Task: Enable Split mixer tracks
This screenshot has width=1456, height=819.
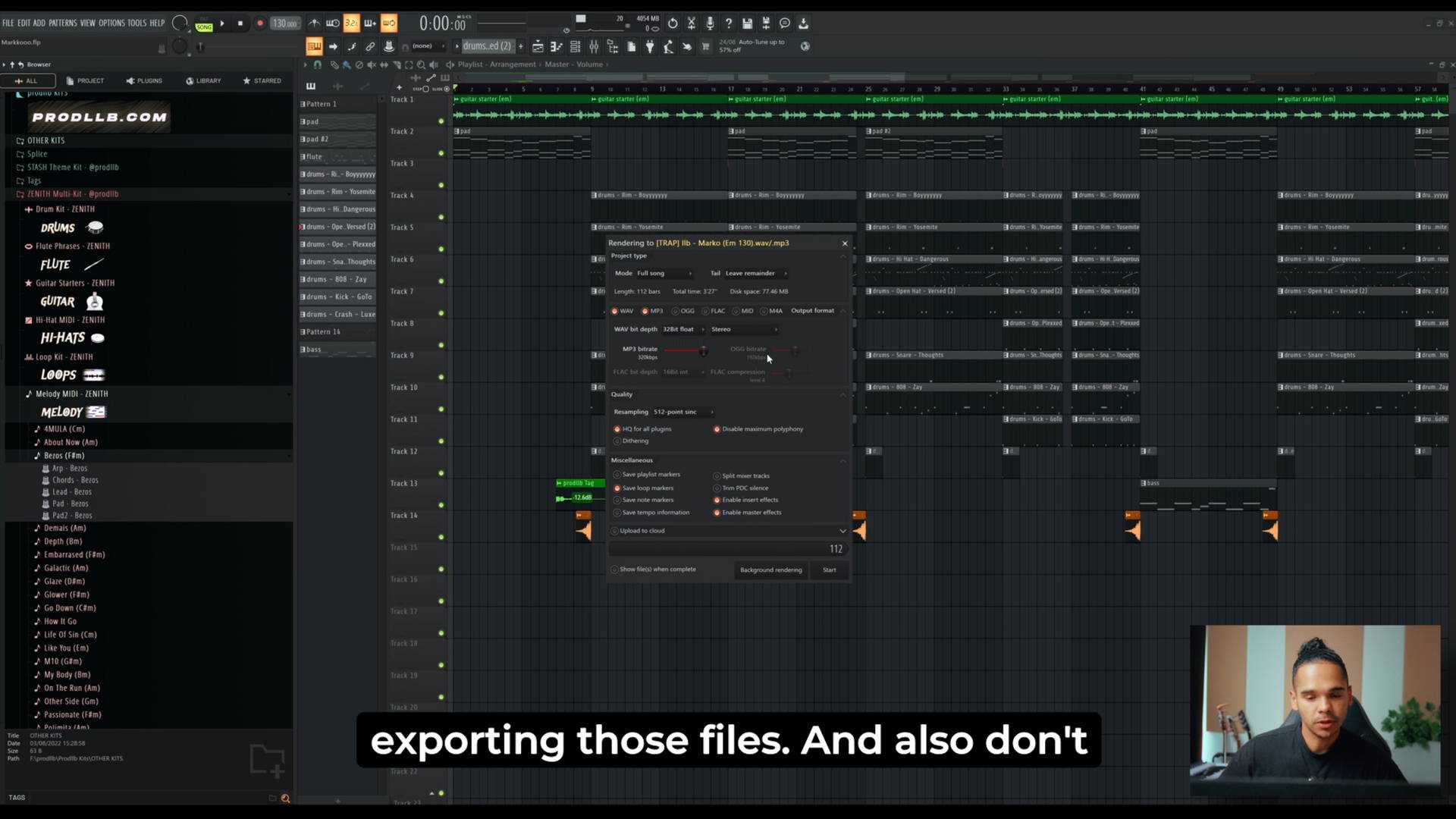Action: [x=742, y=476]
